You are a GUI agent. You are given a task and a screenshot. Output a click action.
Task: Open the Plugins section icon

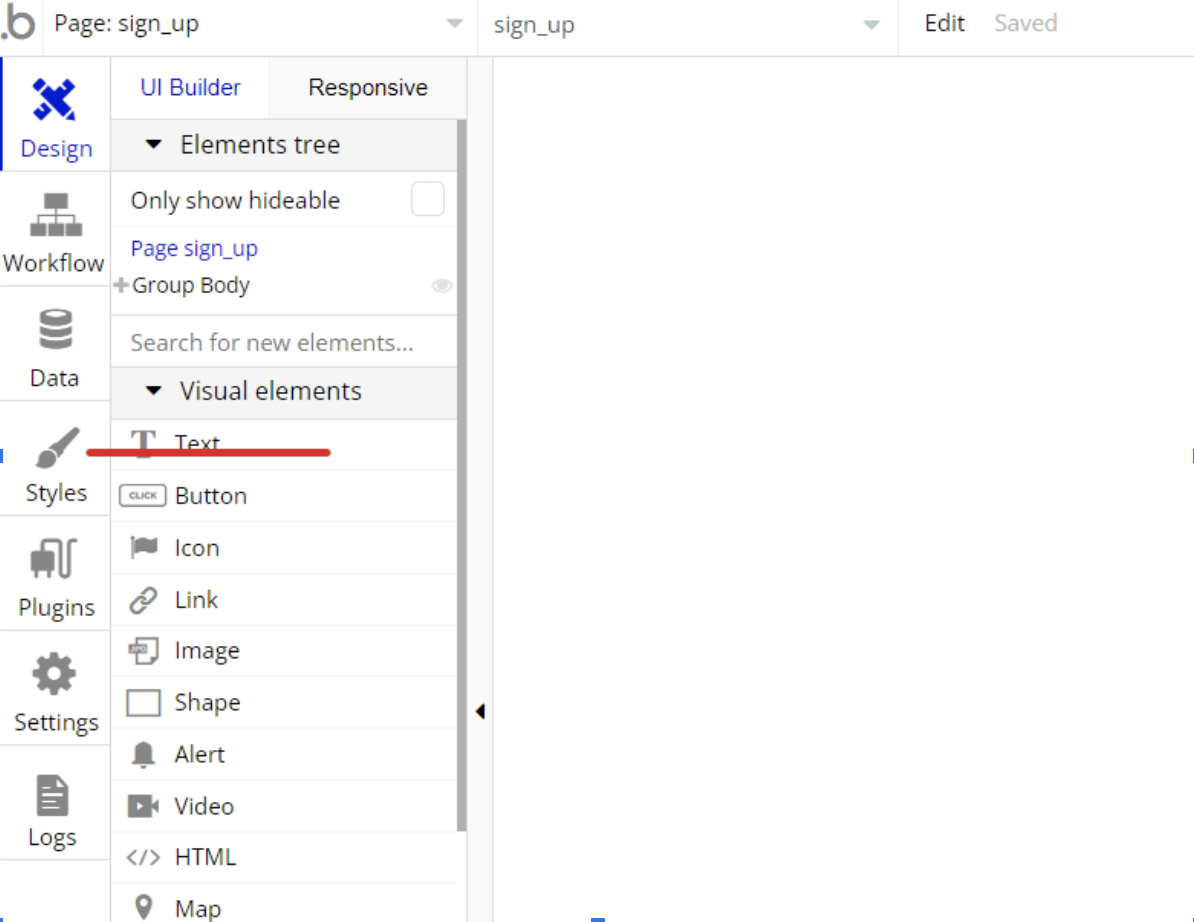(55, 560)
